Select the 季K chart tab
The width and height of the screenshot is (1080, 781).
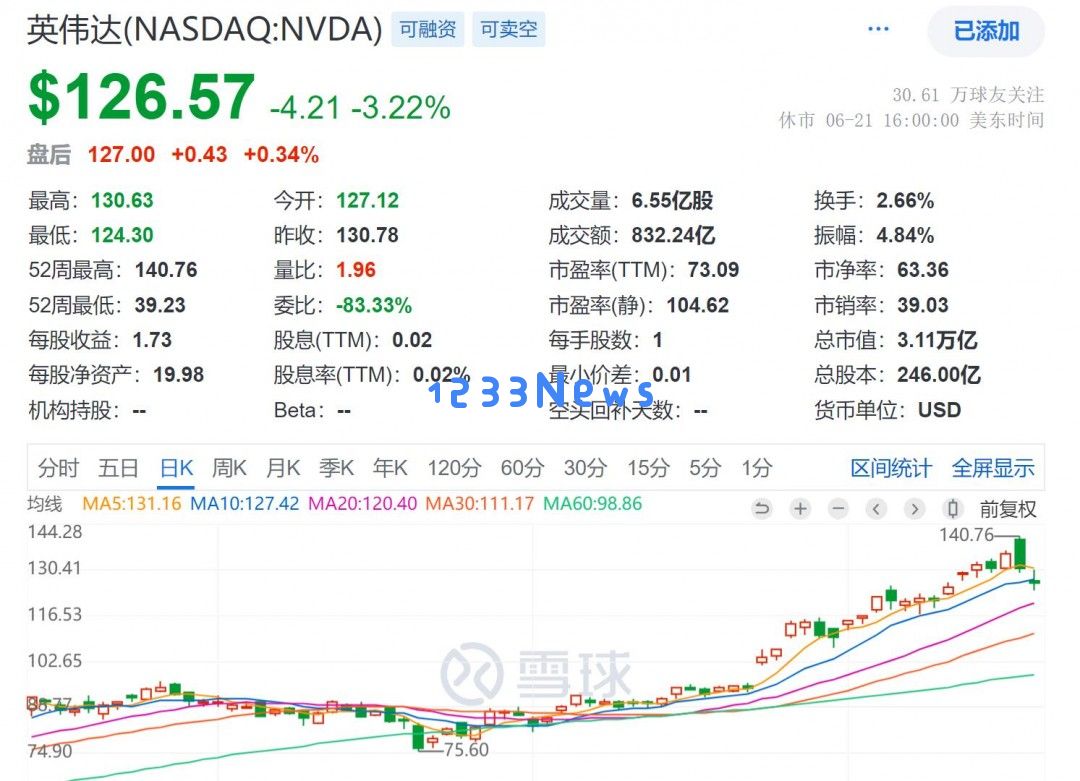336,468
